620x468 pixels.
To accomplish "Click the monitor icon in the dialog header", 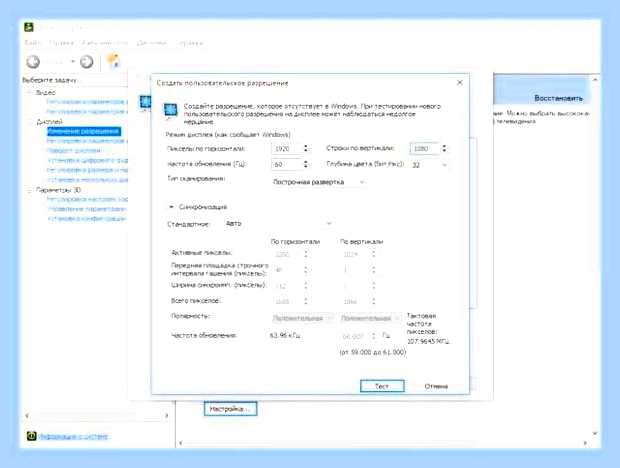I will tap(170, 110).
